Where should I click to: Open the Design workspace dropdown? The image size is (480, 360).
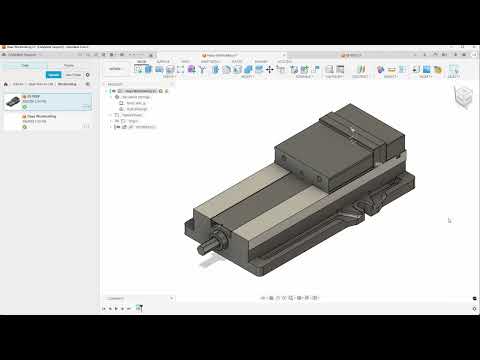(x=115, y=69)
